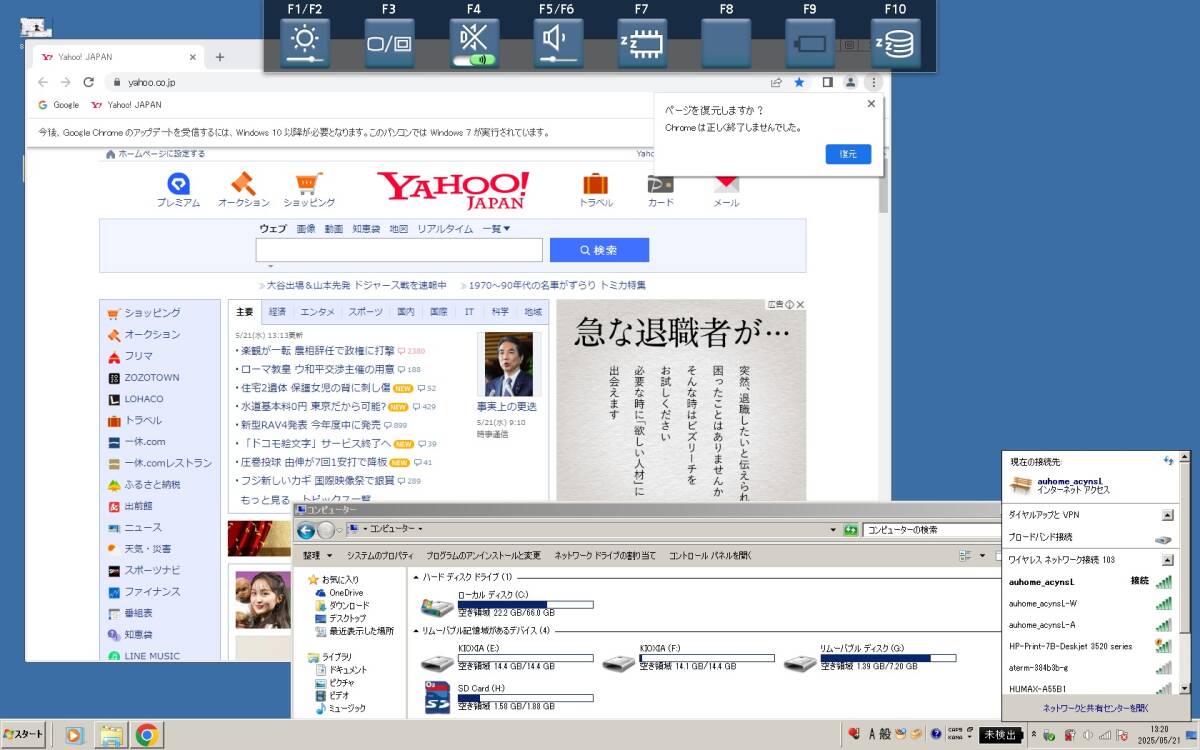Click the Chrome reload button
The image size is (1200, 750).
89,82
